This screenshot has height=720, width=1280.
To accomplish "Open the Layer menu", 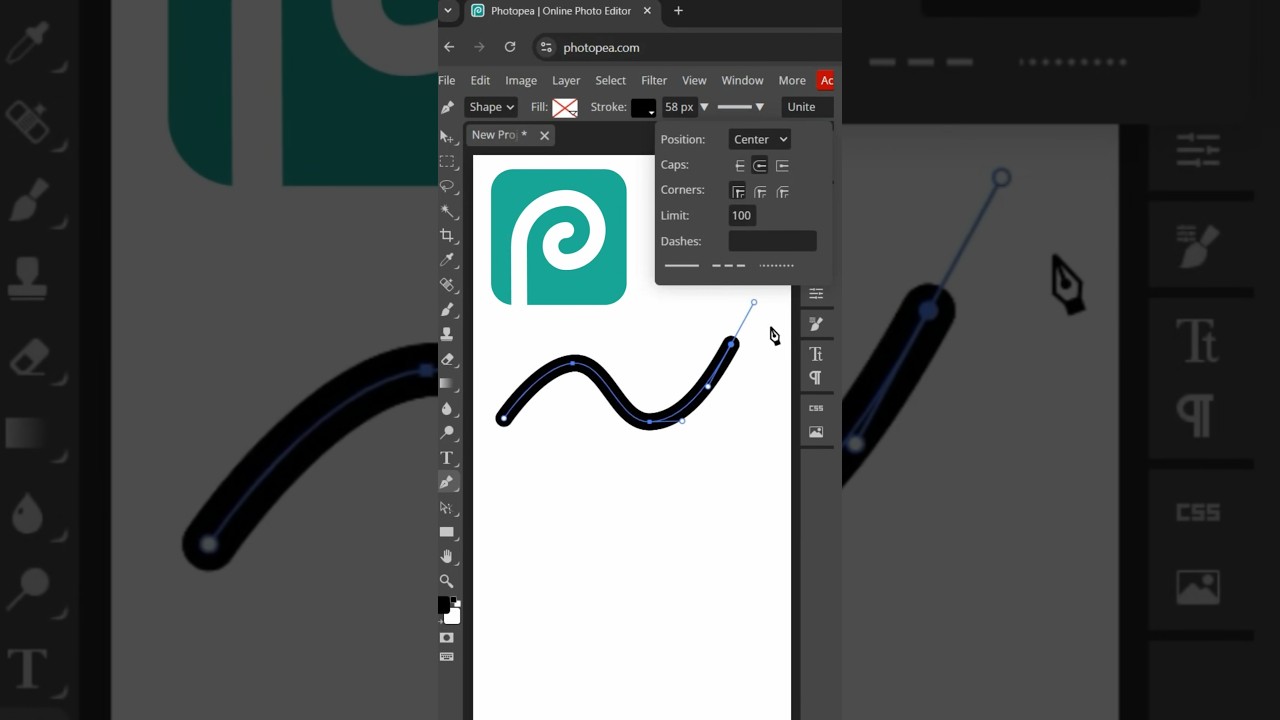I will click(x=566, y=80).
